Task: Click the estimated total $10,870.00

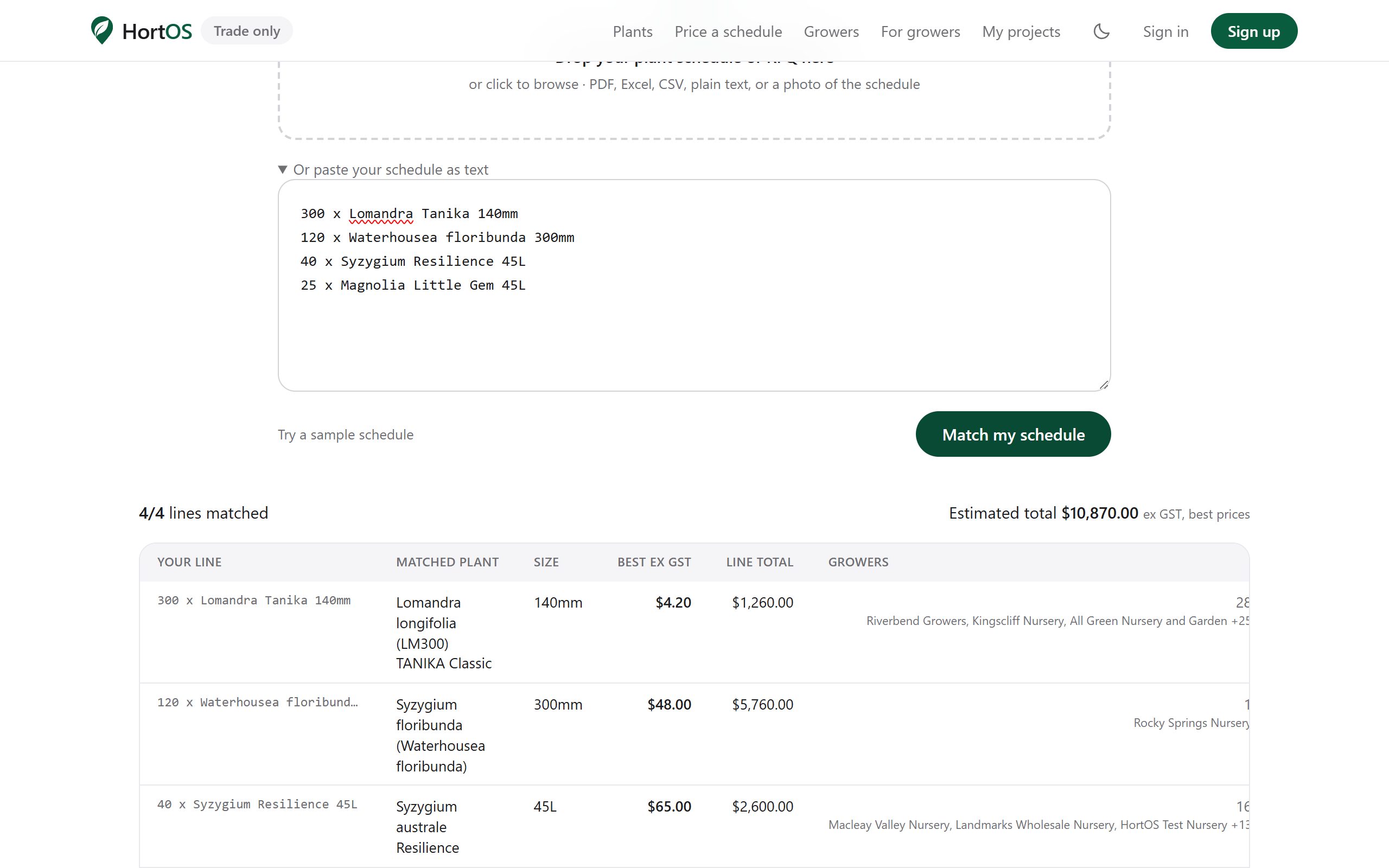Action: tap(1099, 513)
